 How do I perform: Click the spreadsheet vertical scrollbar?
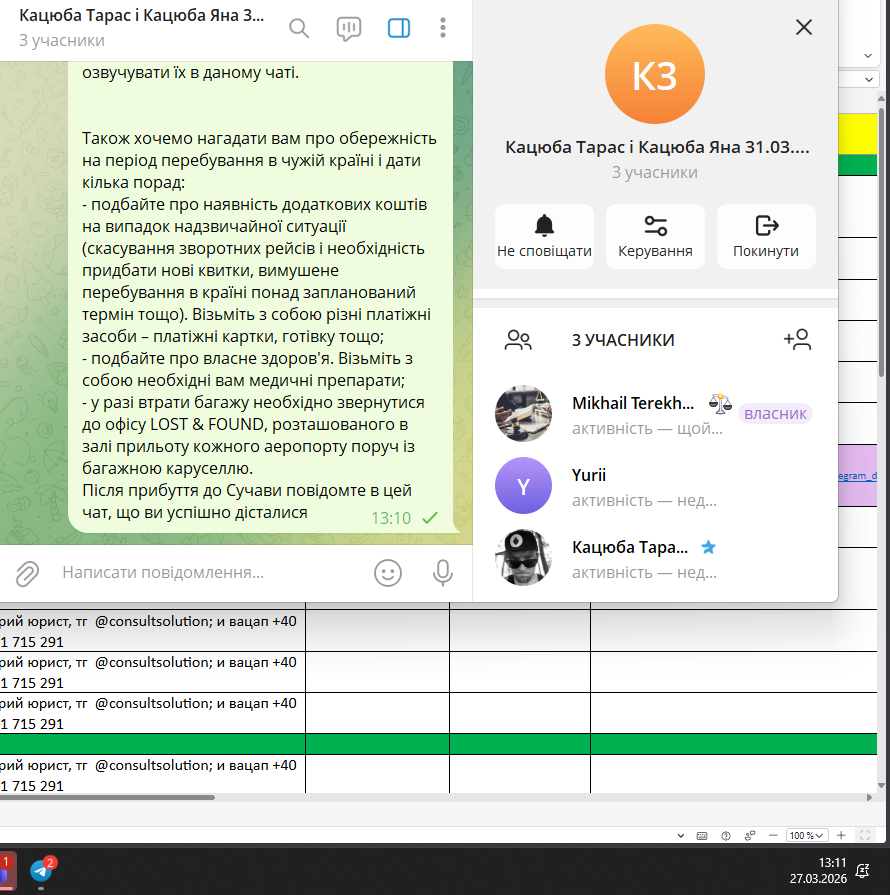click(x=882, y=242)
